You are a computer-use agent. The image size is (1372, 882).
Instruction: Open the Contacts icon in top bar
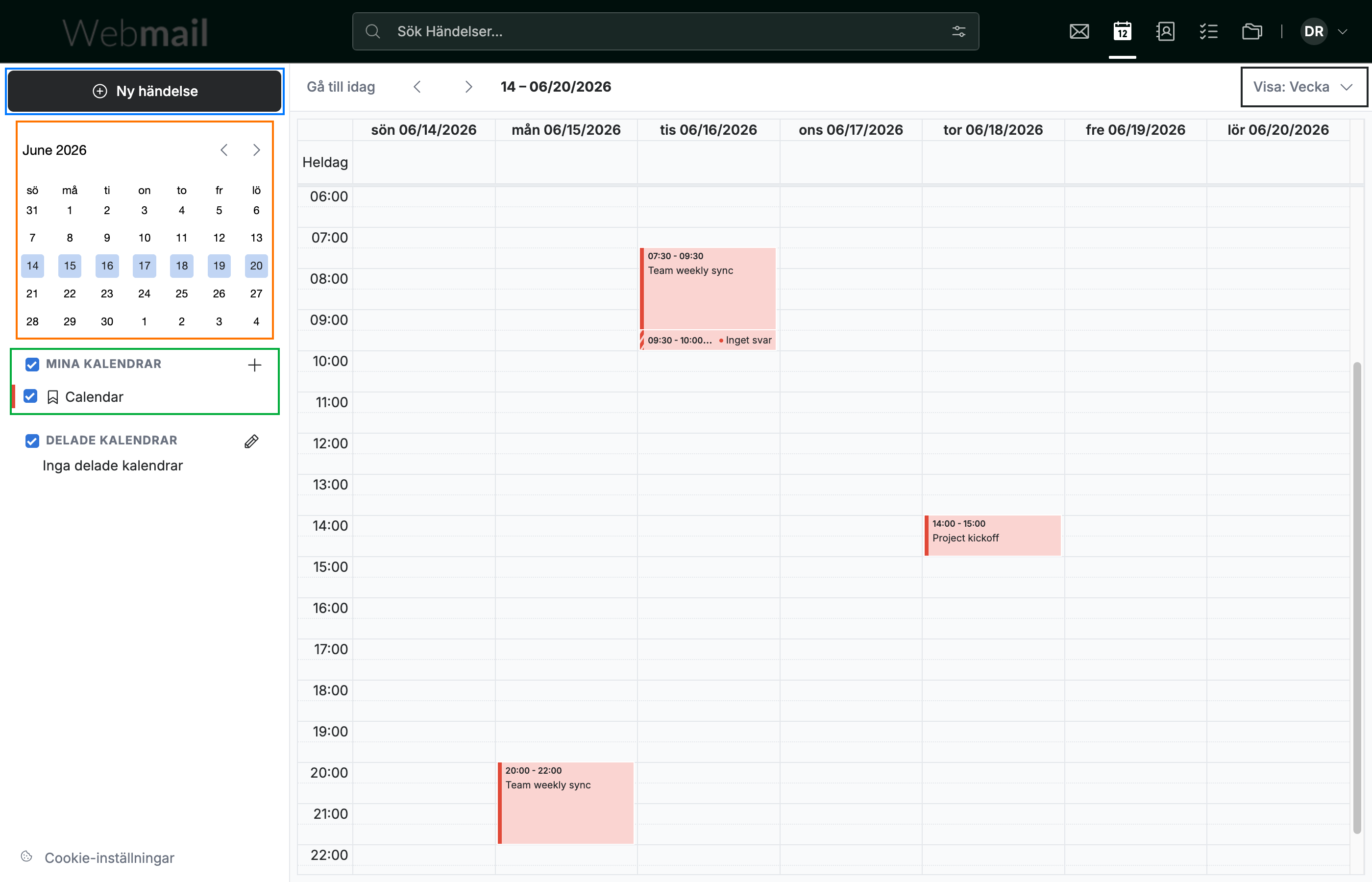click(1165, 31)
